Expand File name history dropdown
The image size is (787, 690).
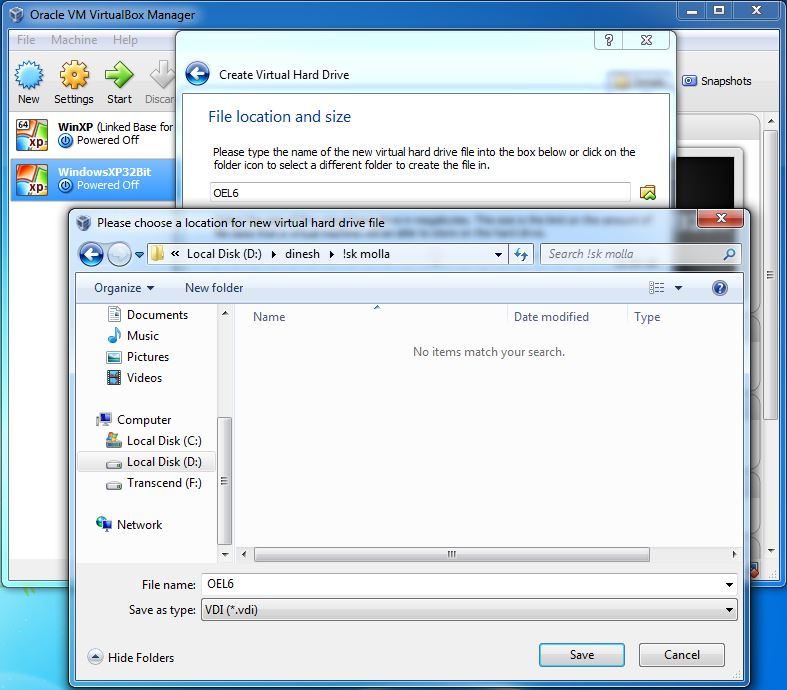[729, 585]
